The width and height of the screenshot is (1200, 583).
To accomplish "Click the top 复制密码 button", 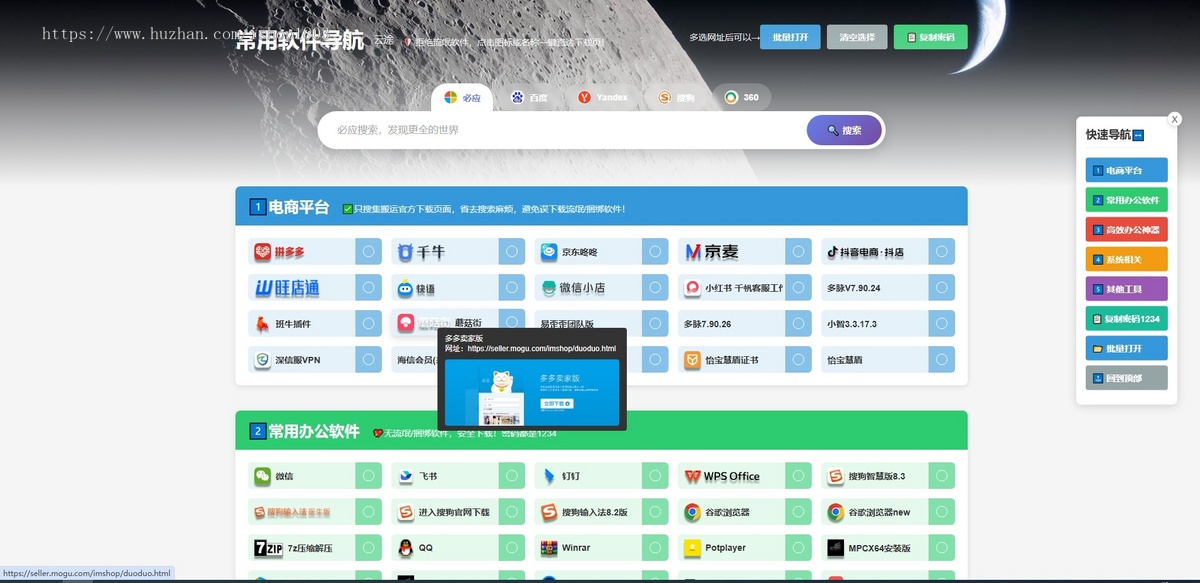I will click(x=930, y=37).
